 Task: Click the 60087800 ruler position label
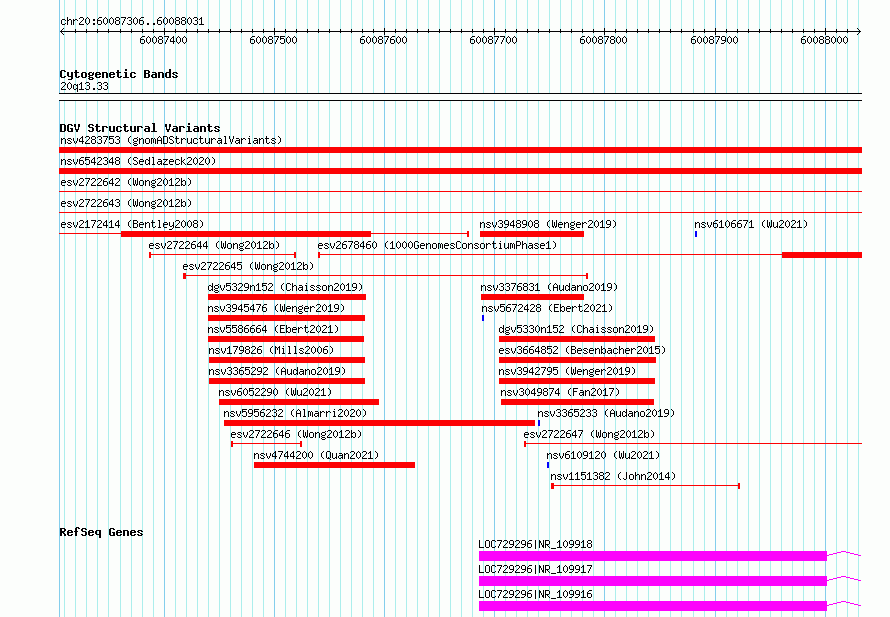603,40
